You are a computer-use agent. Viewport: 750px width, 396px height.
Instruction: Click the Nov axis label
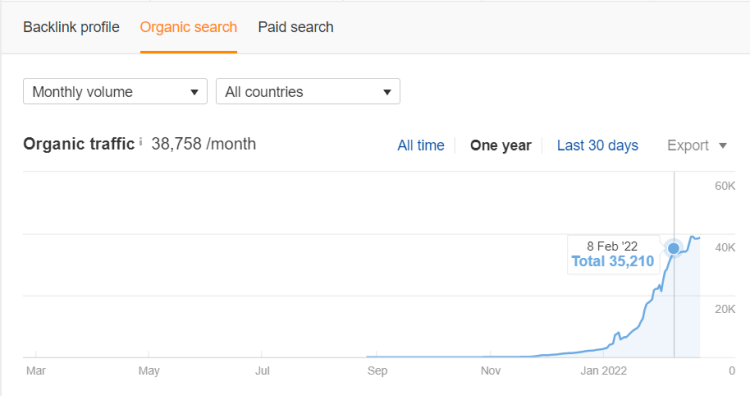pyautogui.click(x=491, y=371)
